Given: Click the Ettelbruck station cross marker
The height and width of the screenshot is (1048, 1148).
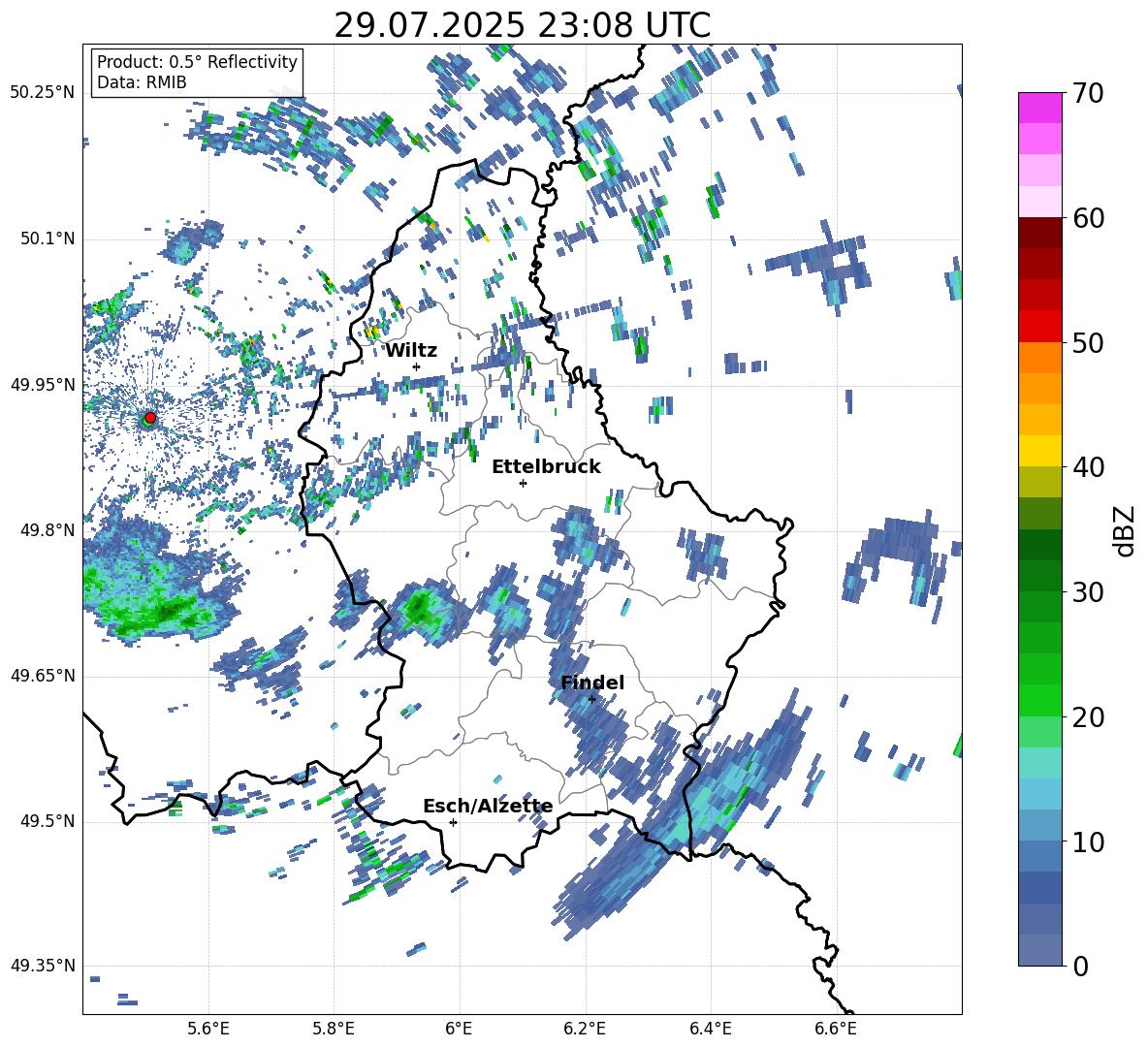Looking at the screenshot, I should click(x=523, y=483).
